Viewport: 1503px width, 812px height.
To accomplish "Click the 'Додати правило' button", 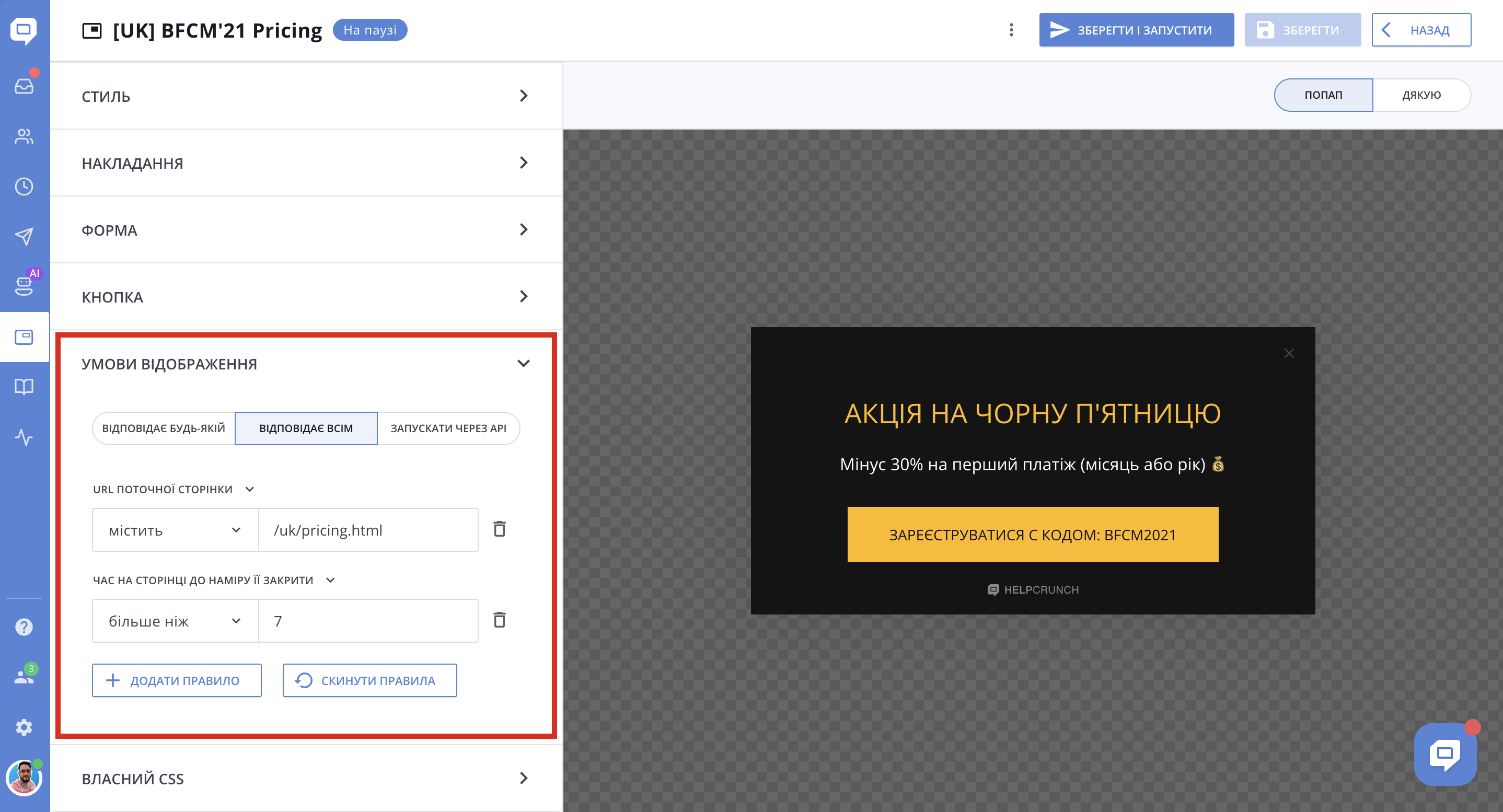I will (x=176, y=680).
